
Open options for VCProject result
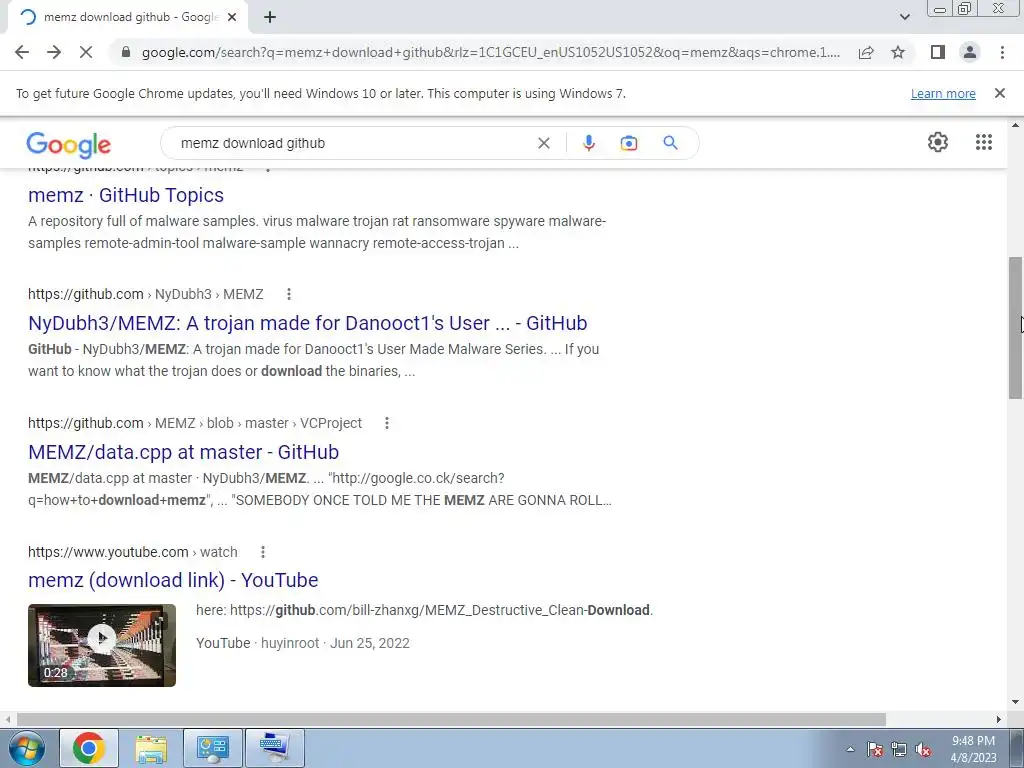coord(387,423)
